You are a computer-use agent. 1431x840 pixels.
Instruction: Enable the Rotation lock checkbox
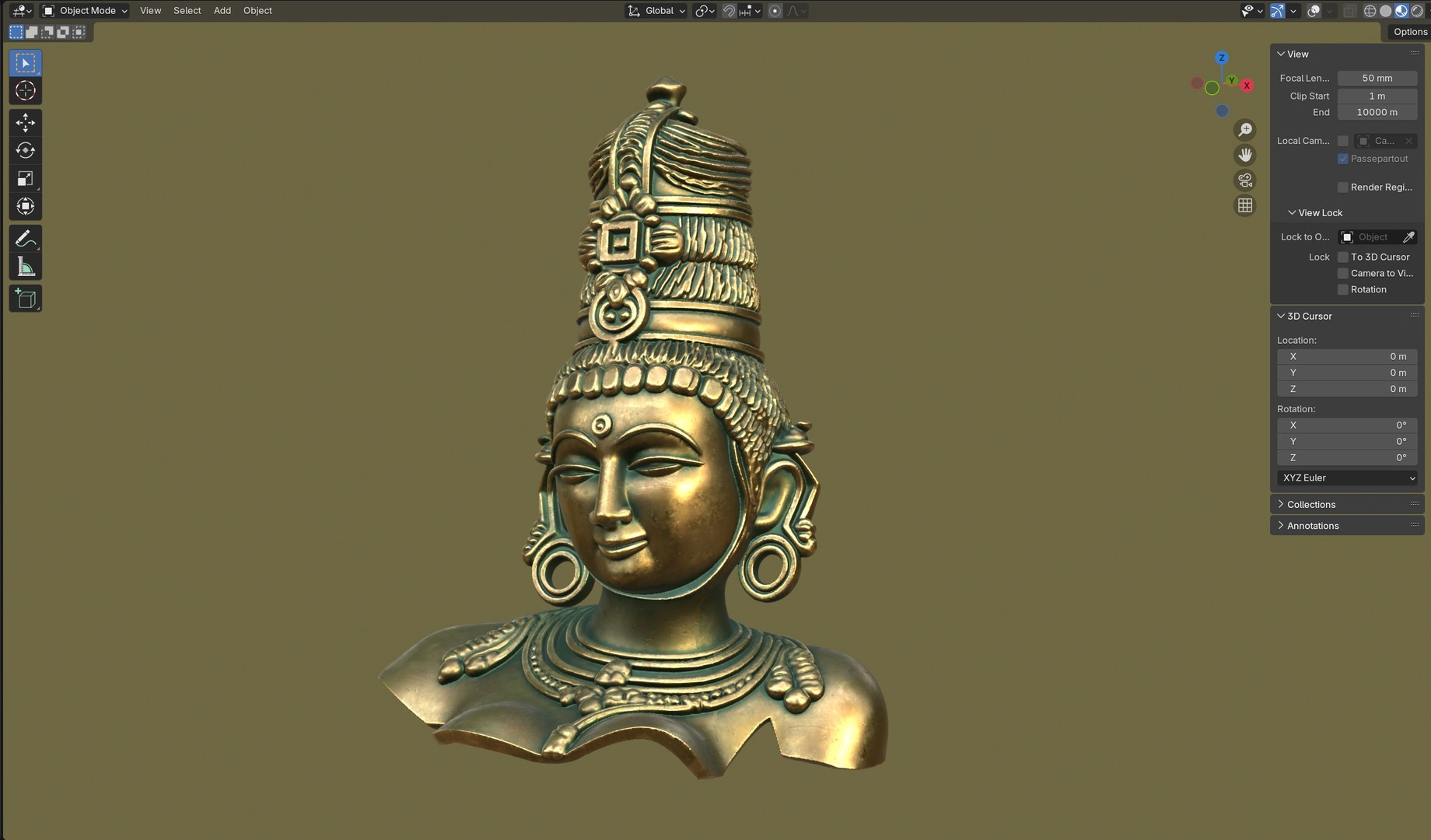pyautogui.click(x=1343, y=290)
